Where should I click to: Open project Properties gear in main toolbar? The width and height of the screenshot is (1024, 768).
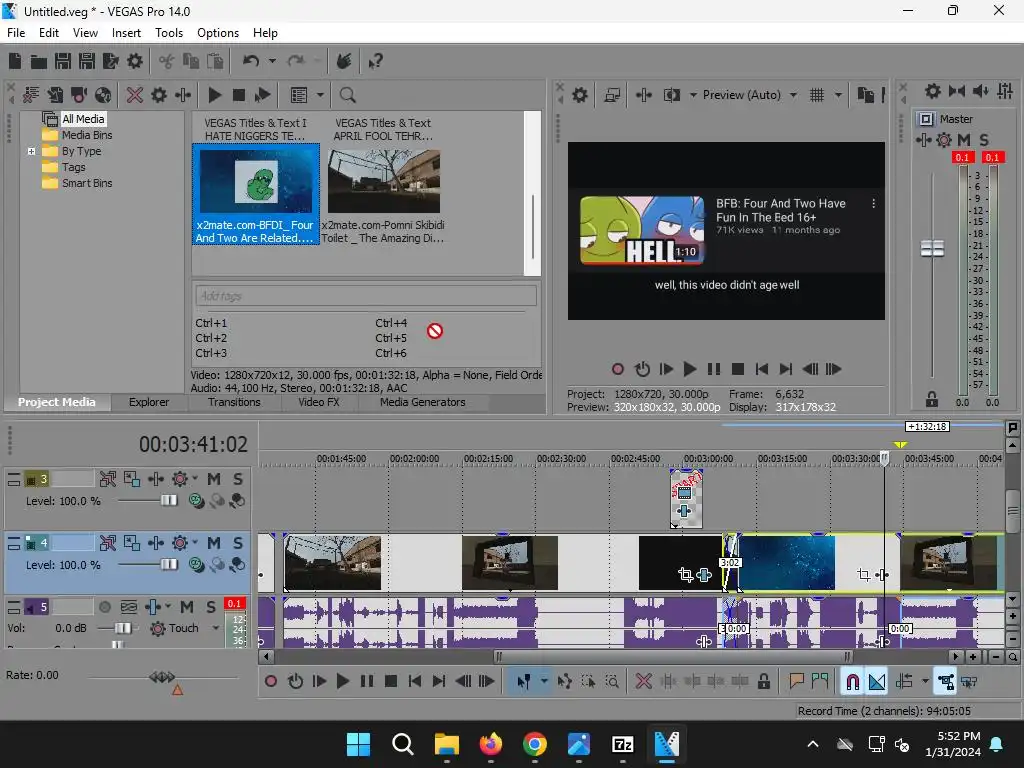pyautogui.click(x=135, y=61)
